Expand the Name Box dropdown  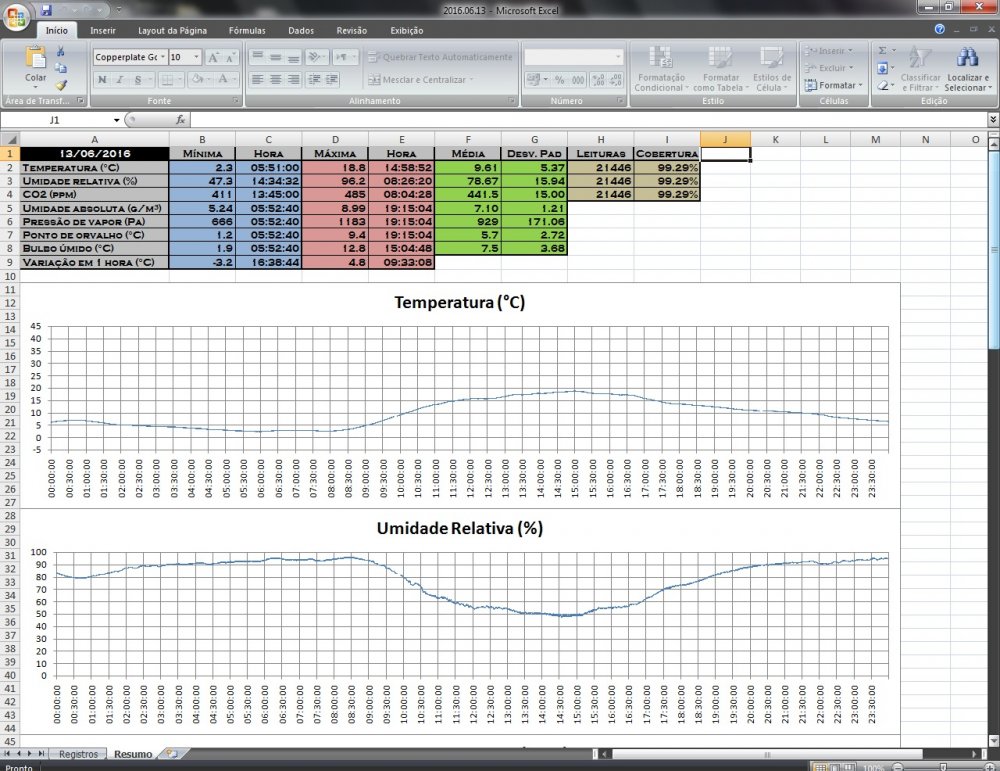click(116, 120)
